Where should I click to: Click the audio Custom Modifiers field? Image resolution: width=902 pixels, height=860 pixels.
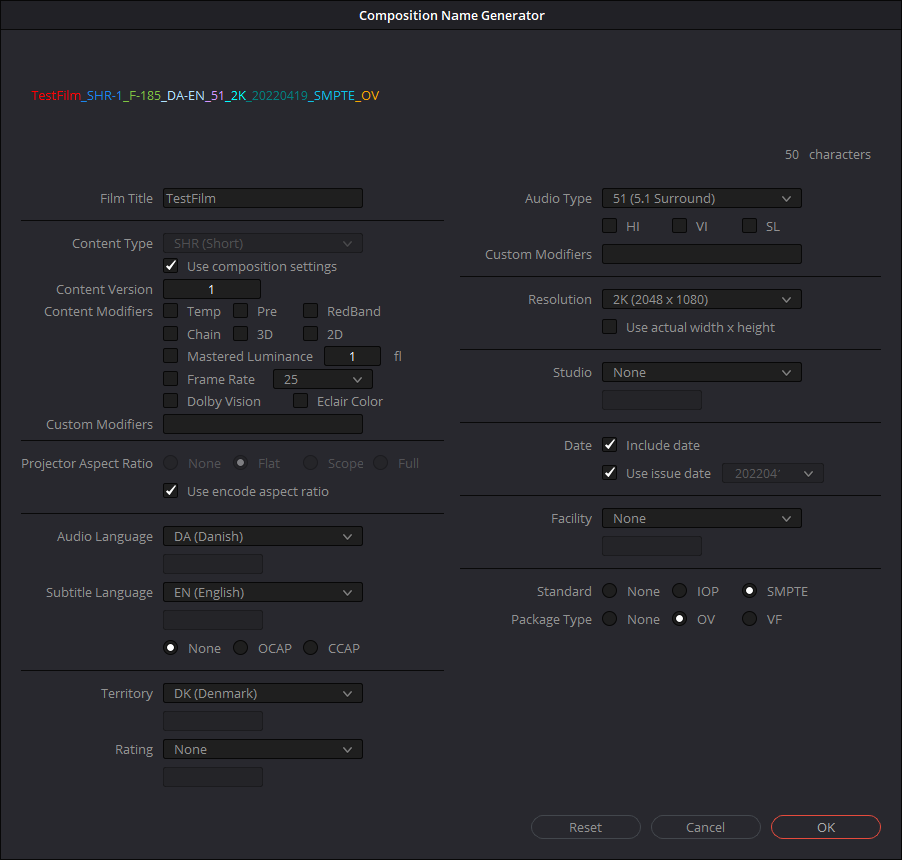click(x=701, y=254)
